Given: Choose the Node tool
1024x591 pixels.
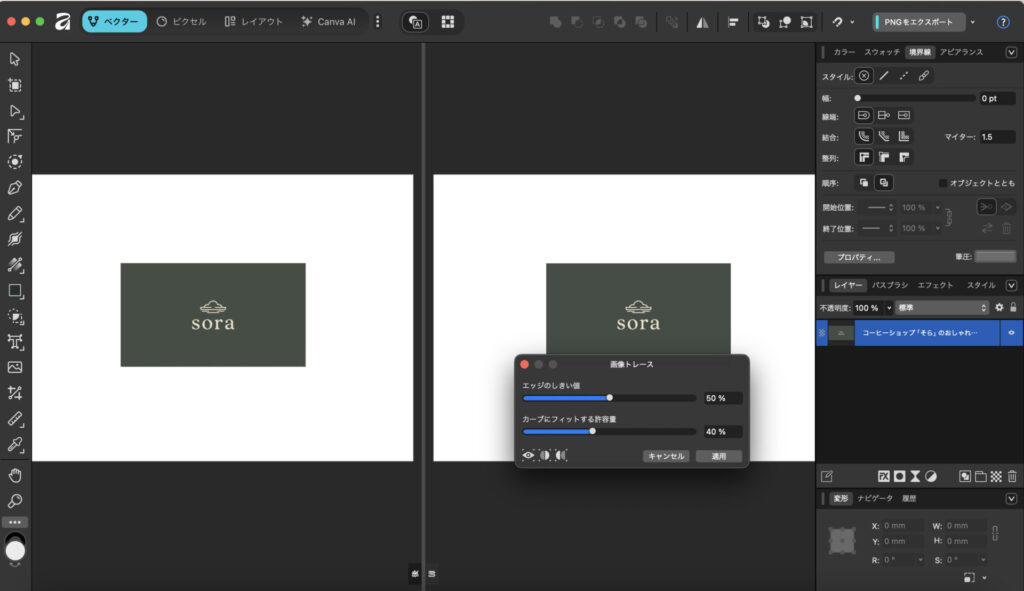Looking at the screenshot, I should coord(15,111).
